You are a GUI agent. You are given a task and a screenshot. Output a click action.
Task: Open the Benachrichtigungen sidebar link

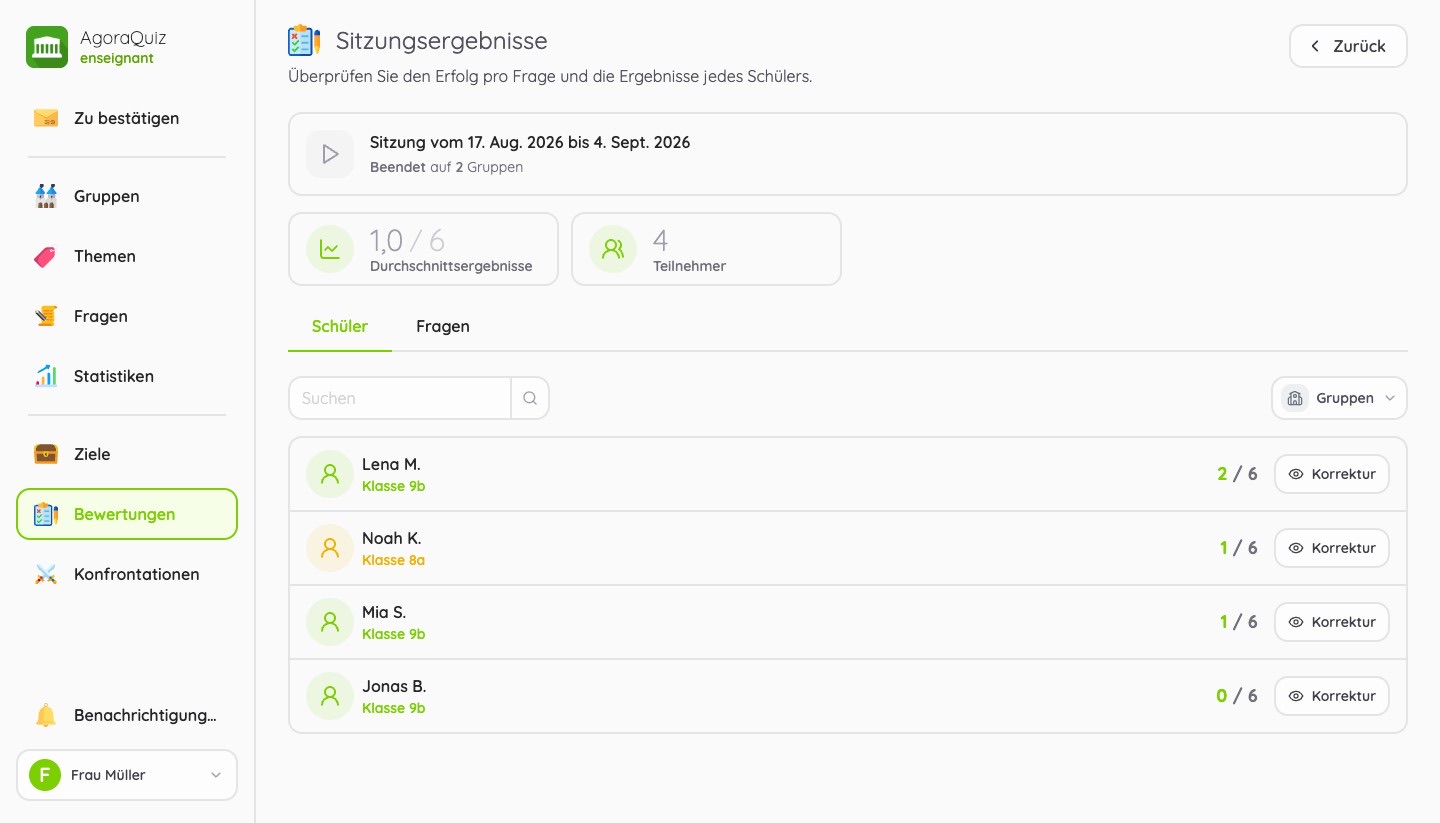tap(127, 715)
